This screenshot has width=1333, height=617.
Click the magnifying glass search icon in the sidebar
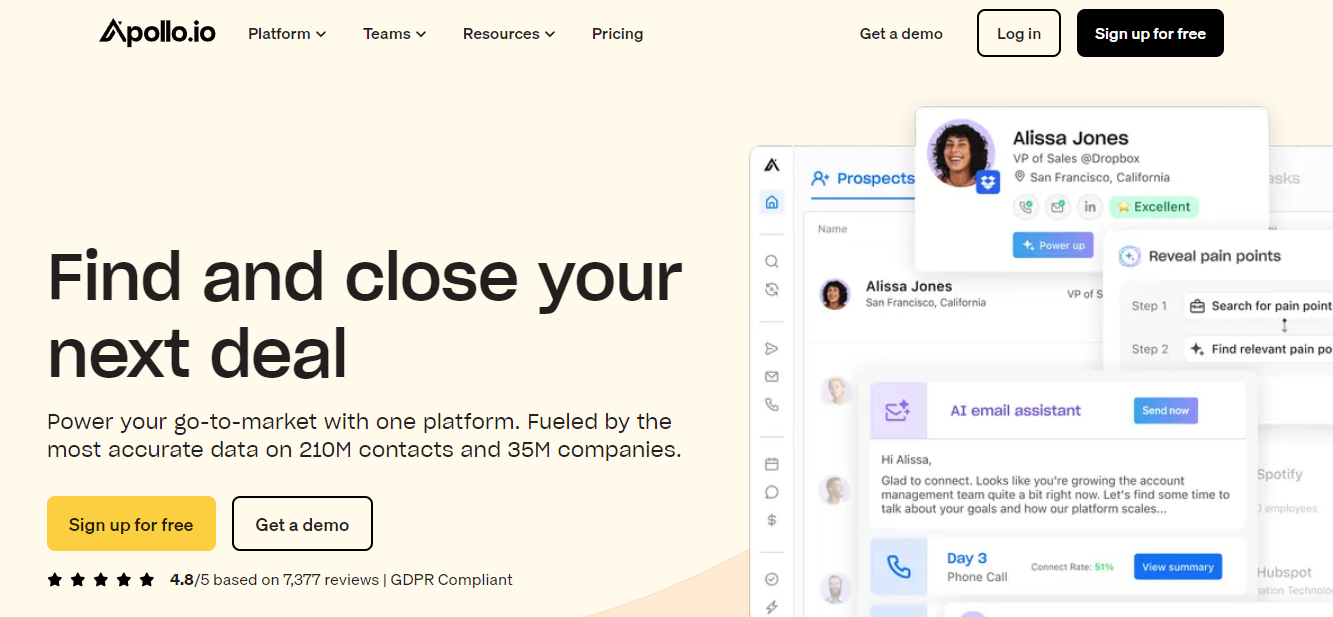pos(771,262)
